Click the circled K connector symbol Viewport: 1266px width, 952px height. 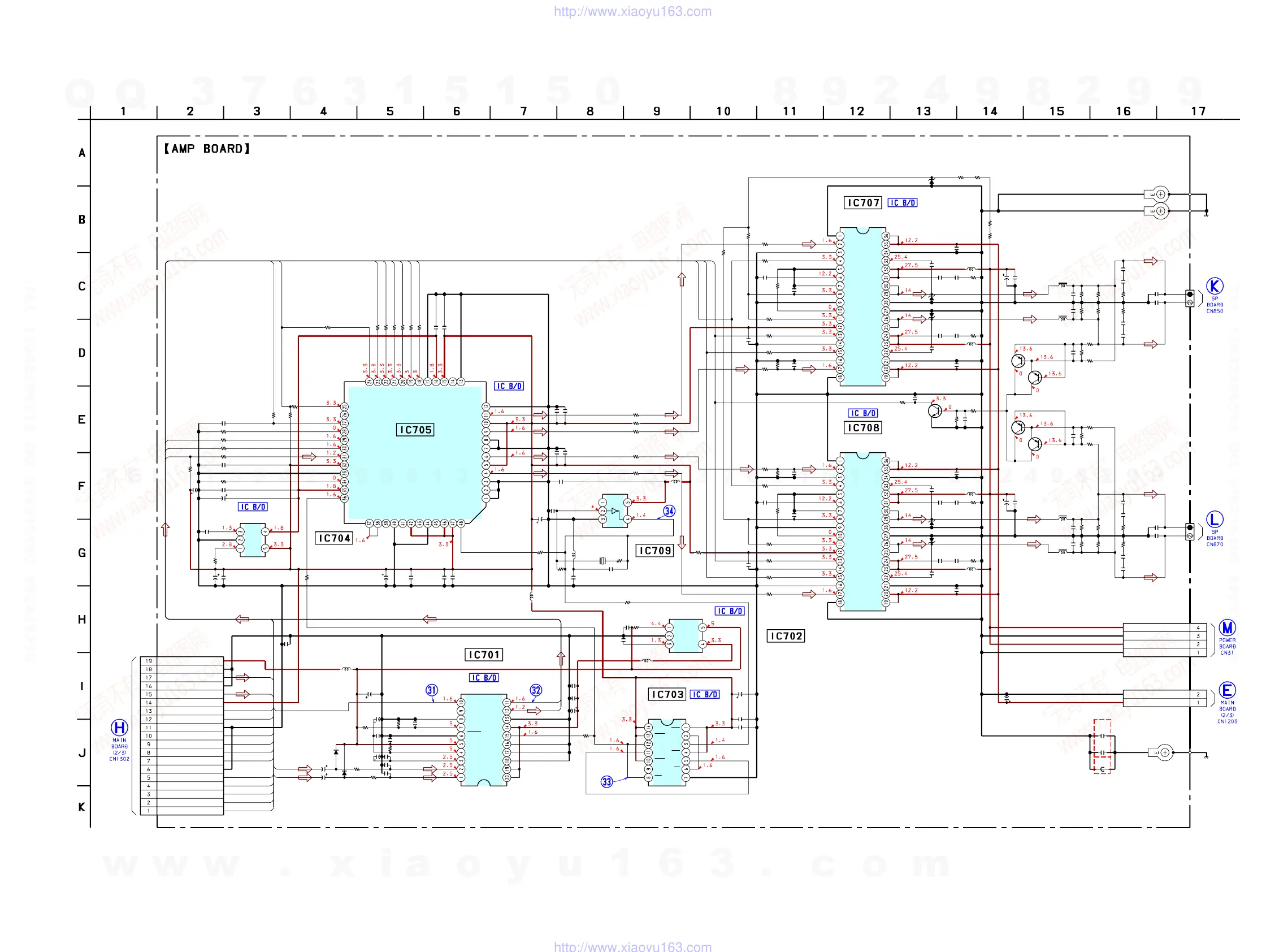point(1214,285)
